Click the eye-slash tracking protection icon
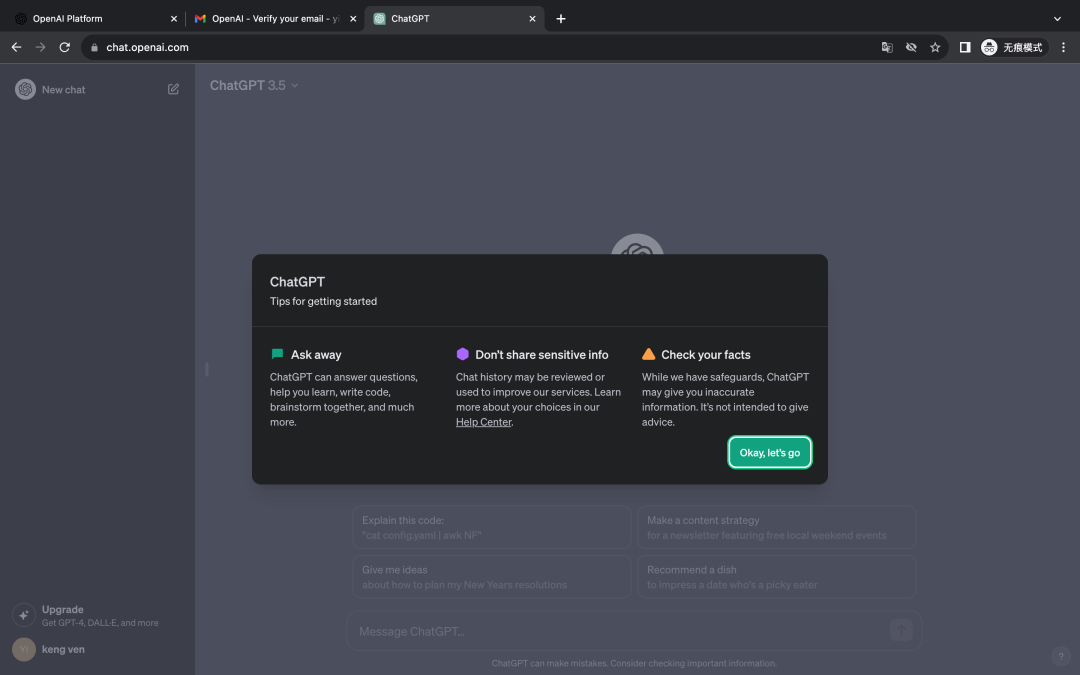Image resolution: width=1080 pixels, height=675 pixels. coord(911,47)
